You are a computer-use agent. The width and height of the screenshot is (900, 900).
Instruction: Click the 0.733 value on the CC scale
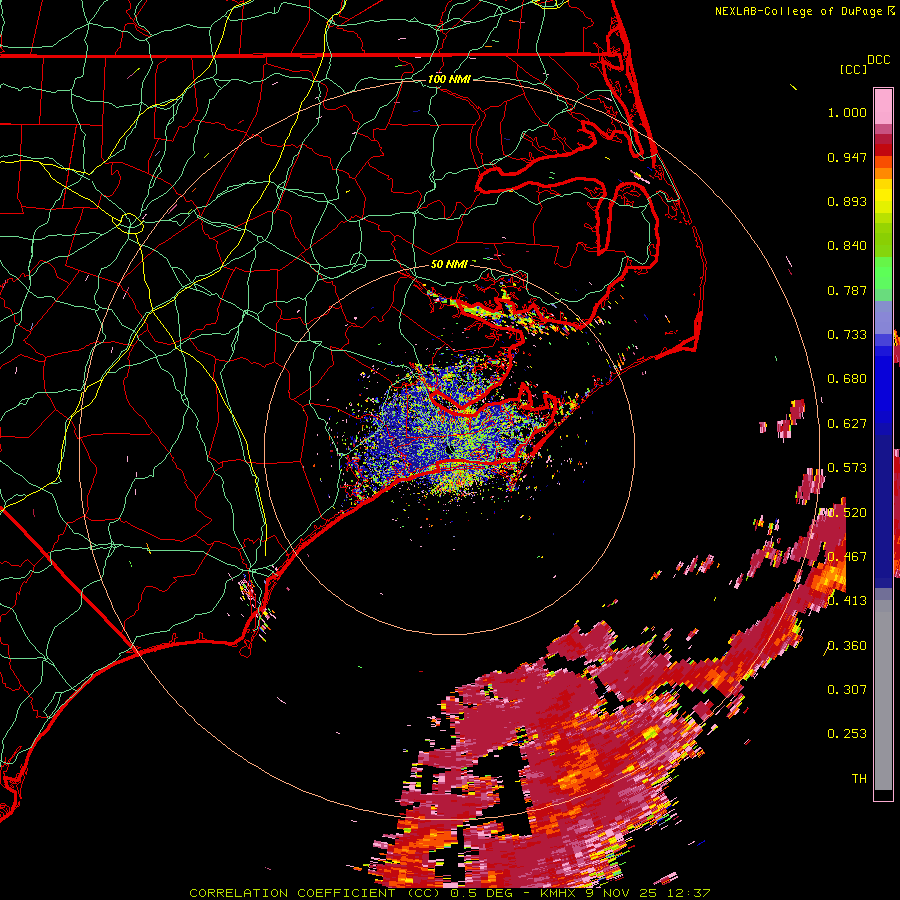tap(847, 335)
